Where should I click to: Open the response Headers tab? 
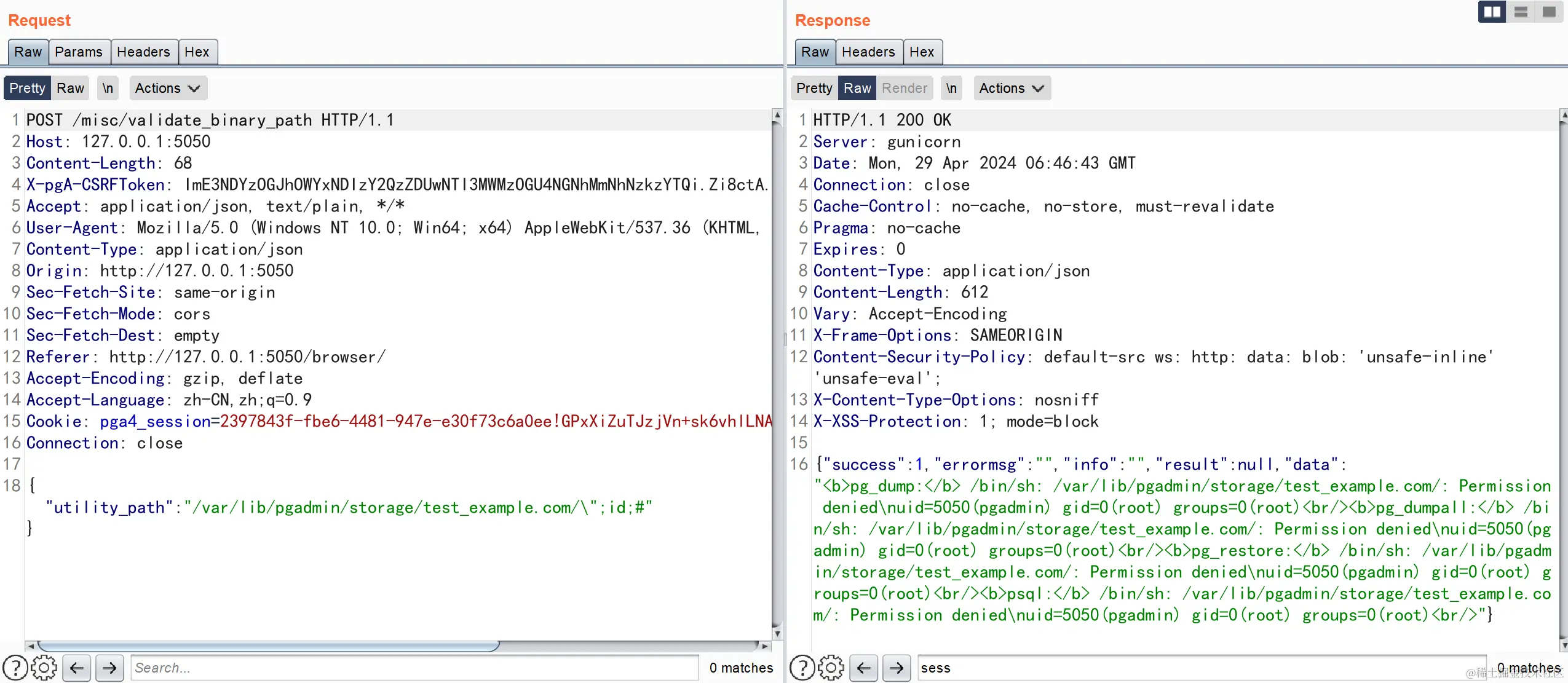868,52
